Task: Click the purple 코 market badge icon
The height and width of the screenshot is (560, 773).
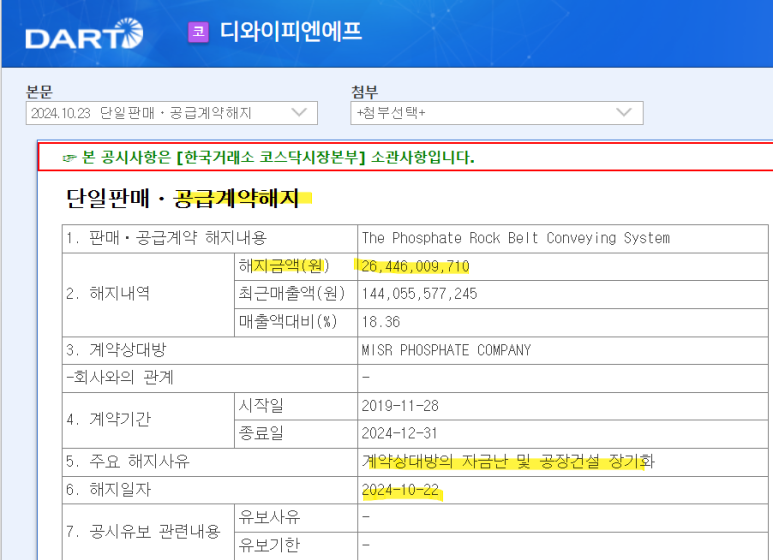Action: 198,32
